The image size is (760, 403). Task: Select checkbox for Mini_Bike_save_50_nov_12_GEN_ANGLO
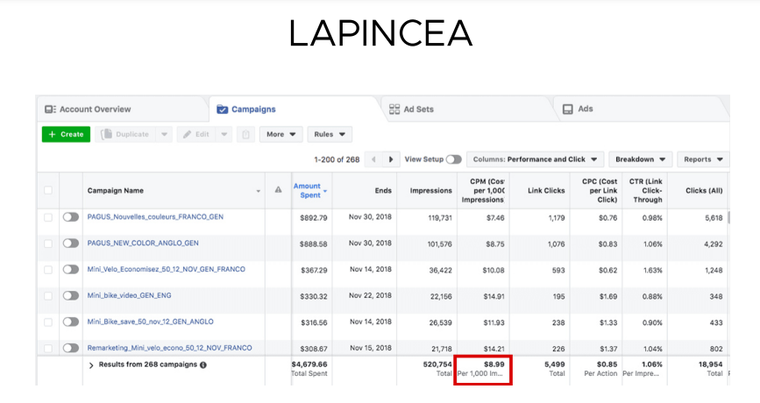[48, 322]
